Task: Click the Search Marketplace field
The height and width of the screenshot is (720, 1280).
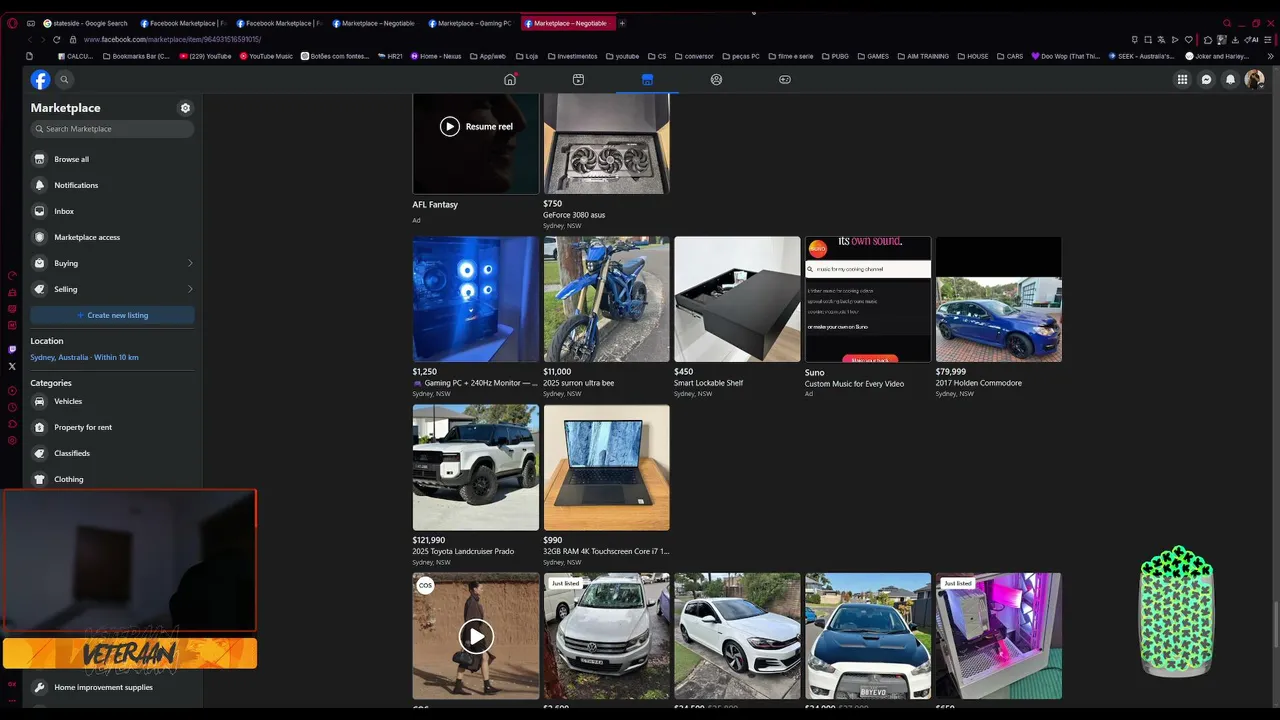Action: (112, 129)
